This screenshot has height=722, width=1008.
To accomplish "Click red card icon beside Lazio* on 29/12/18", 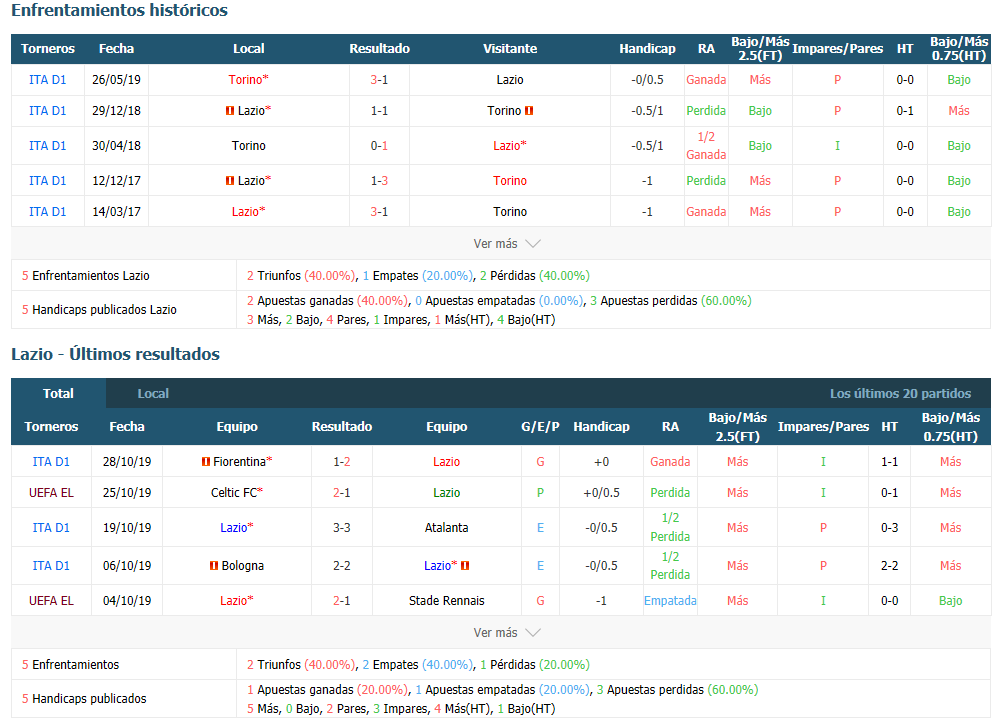I will pos(230,111).
